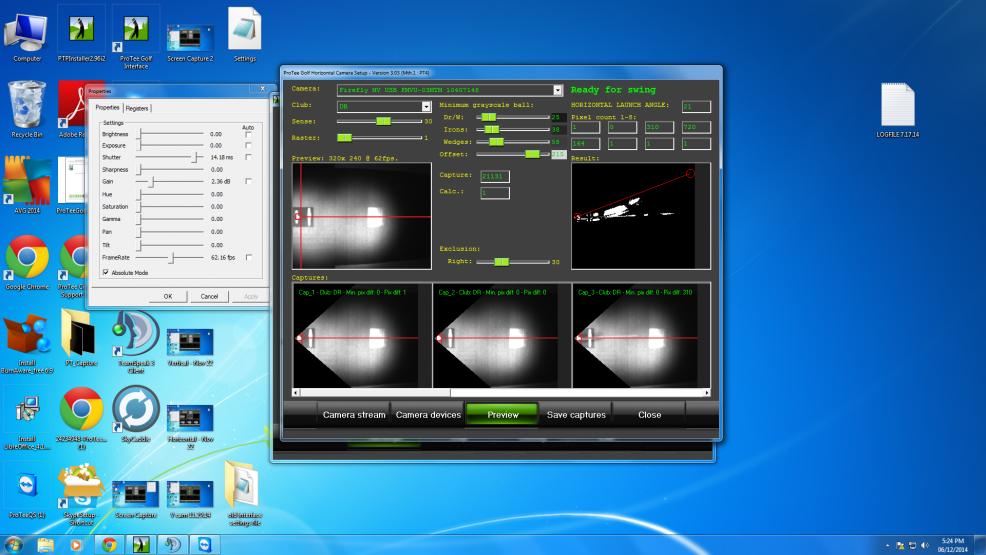986x555 pixels.
Task: Open the LOGFILE 7.17.14 desktop file
Action: tap(897, 110)
